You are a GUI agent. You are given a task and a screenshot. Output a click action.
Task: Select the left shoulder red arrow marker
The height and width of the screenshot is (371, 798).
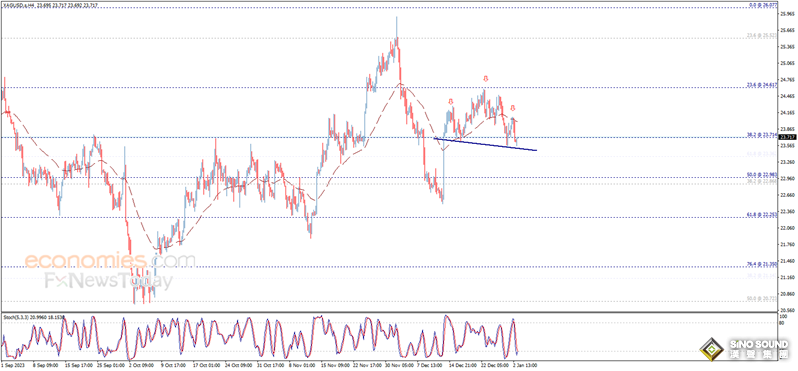[451, 102]
